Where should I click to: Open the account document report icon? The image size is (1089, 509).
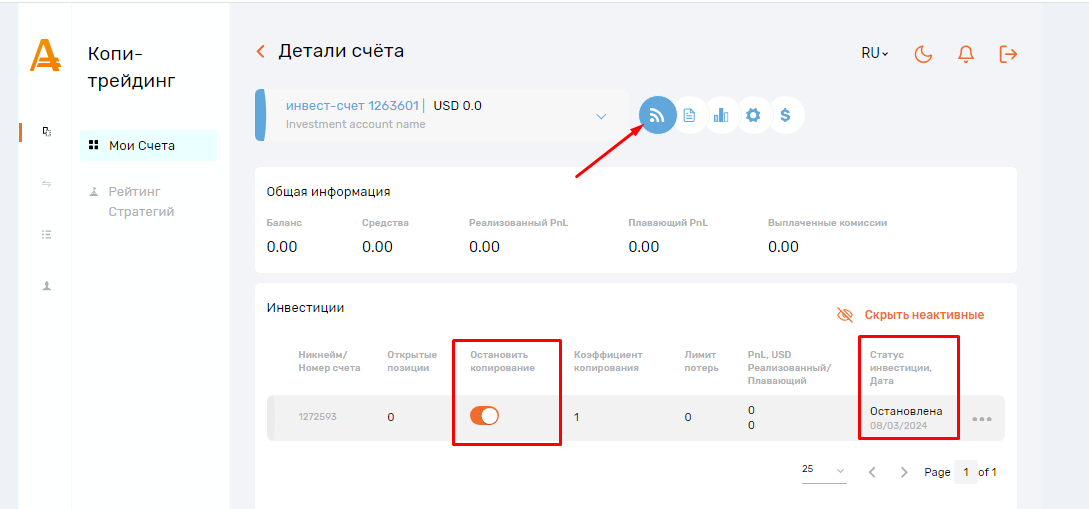[689, 115]
